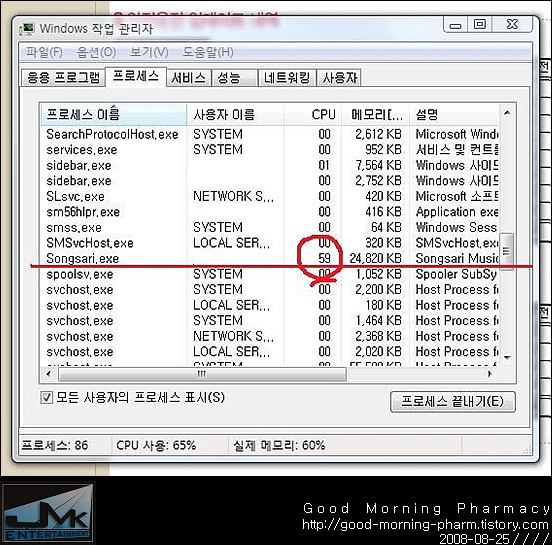Viewport: 552px width, 545px height.
Task: Click the vertical scrollbar down arrow
Action: [507, 357]
